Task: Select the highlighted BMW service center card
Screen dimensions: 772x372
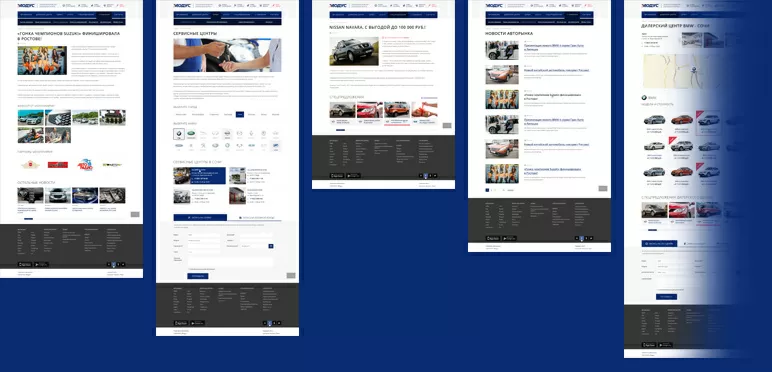Action: (199, 176)
